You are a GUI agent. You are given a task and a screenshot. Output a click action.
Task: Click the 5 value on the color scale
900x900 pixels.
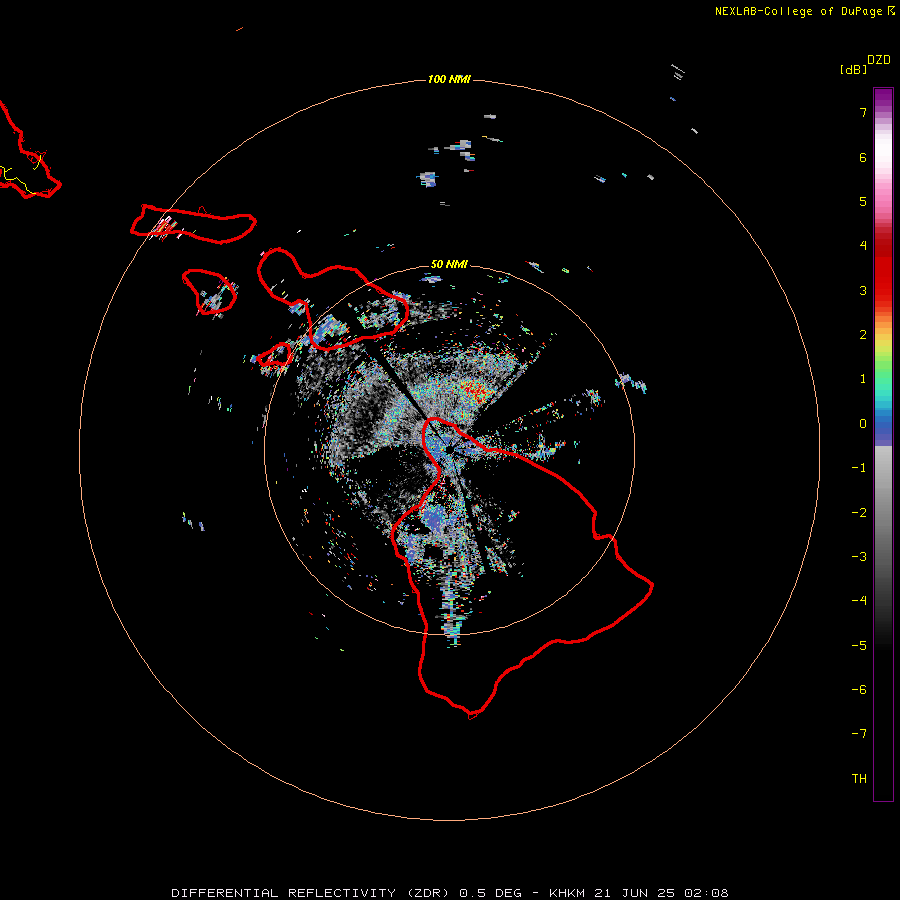863,201
